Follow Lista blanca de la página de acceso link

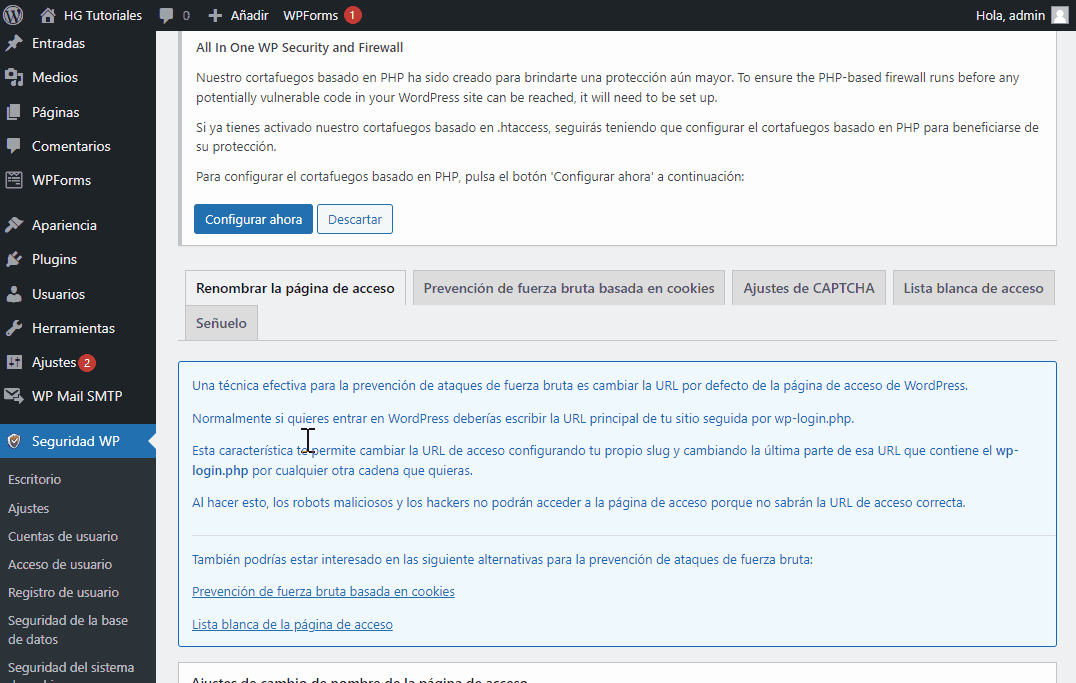pos(292,625)
